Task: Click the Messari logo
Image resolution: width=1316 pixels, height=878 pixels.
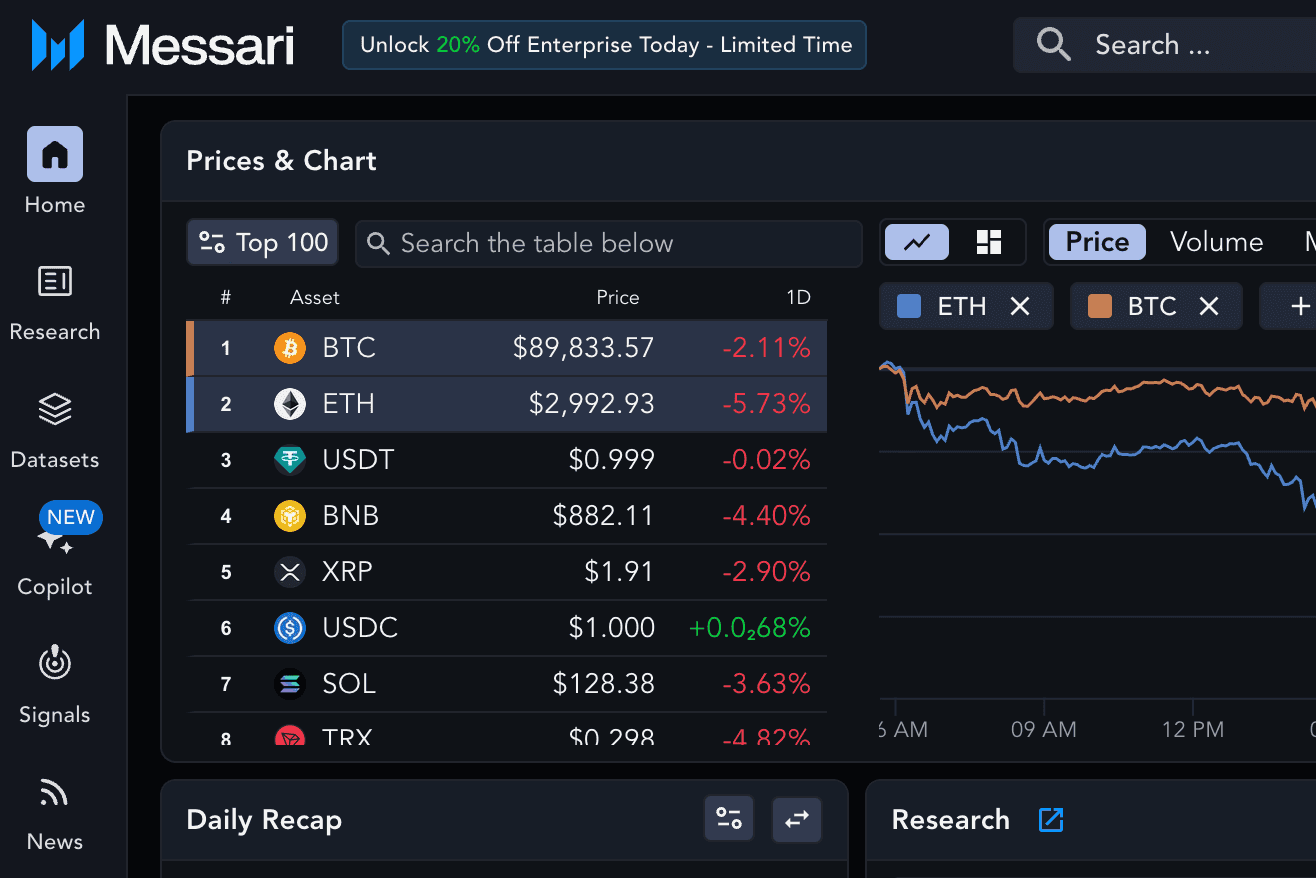Action: click(163, 45)
